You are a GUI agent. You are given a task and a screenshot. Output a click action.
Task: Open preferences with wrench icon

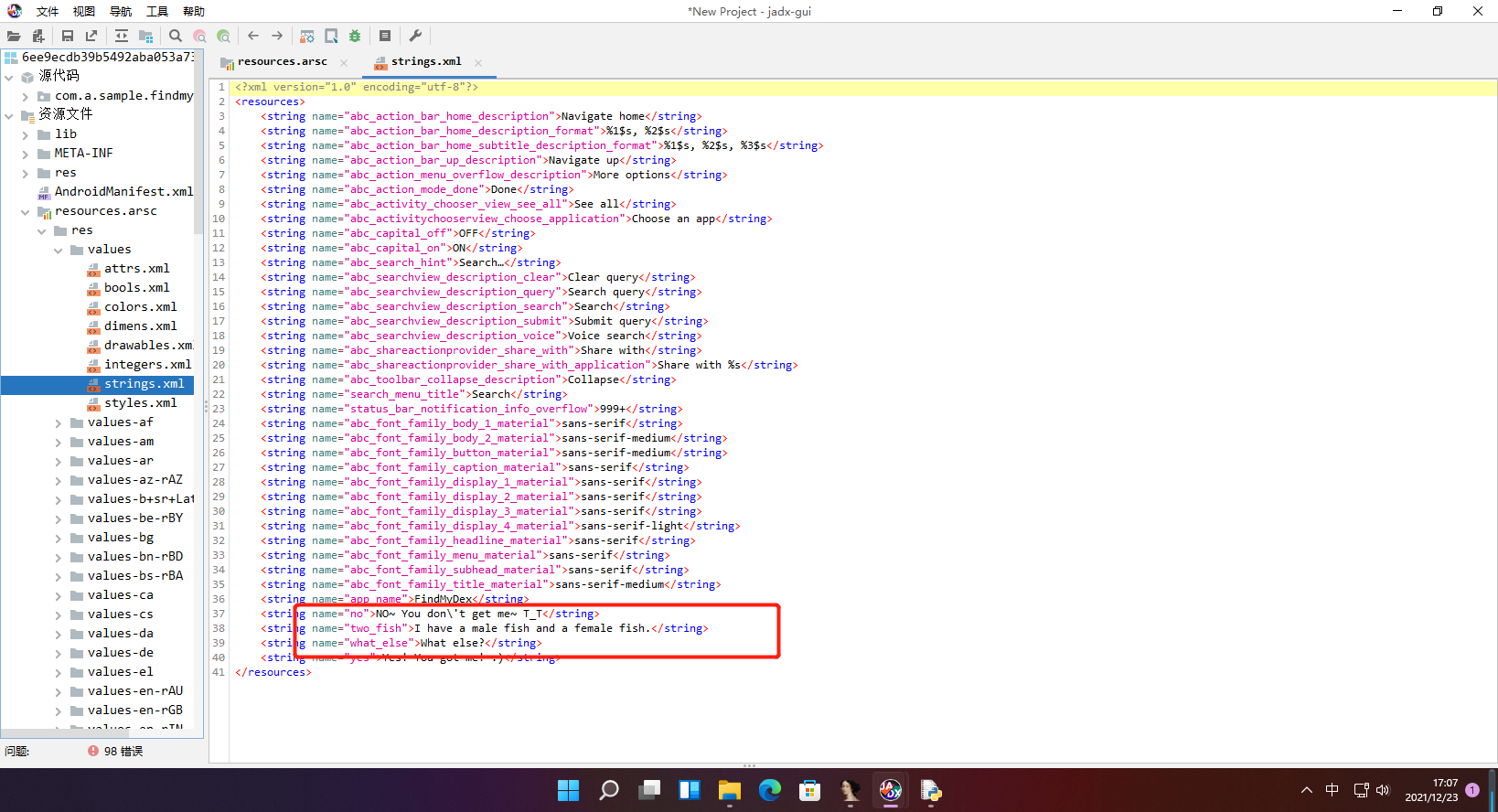coord(415,36)
